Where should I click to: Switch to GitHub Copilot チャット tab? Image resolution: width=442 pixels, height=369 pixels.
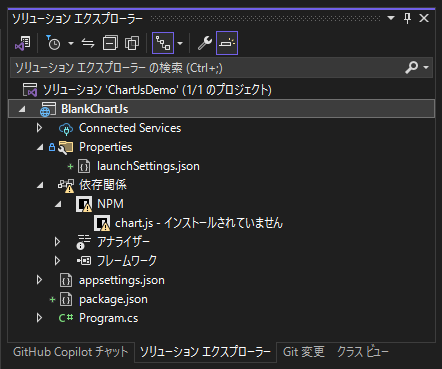coord(70,352)
